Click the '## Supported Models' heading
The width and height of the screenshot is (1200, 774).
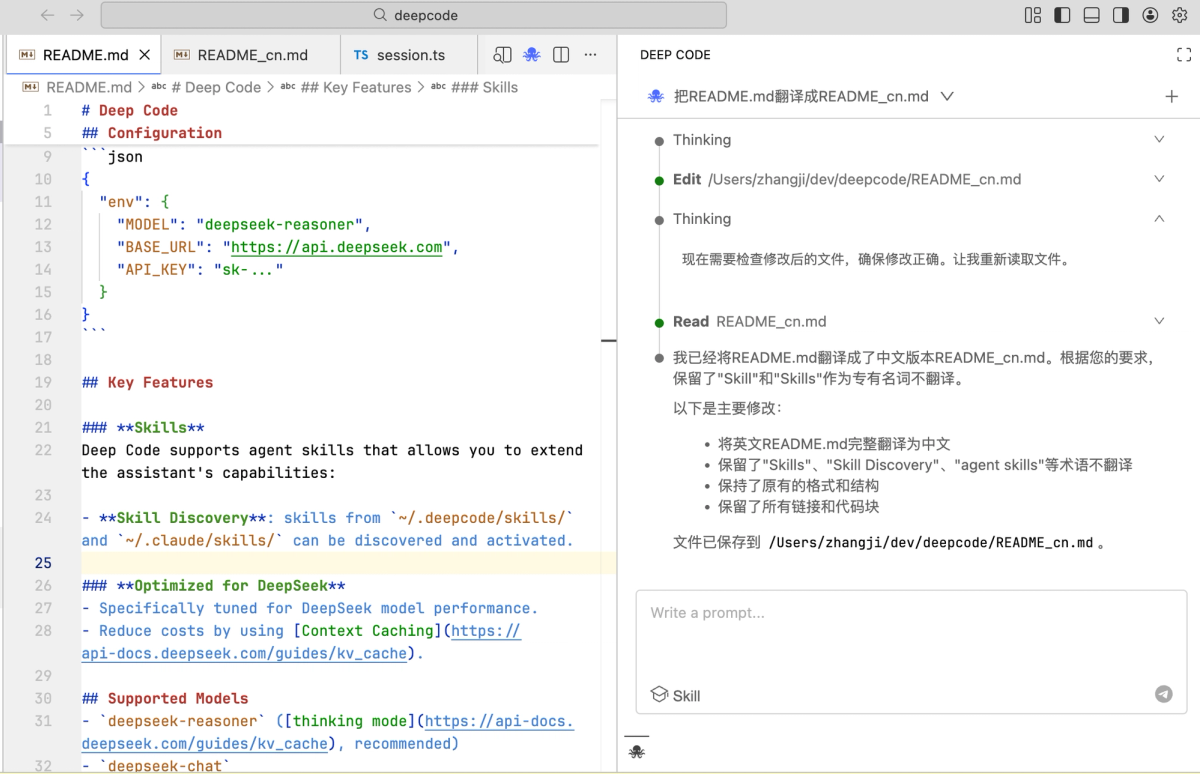coord(165,699)
